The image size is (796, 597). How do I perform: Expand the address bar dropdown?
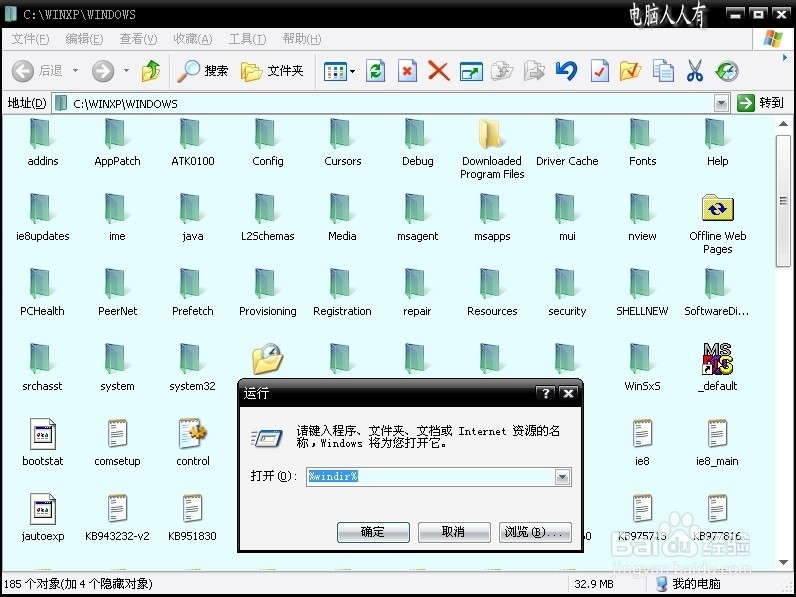[x=721, y=104]
